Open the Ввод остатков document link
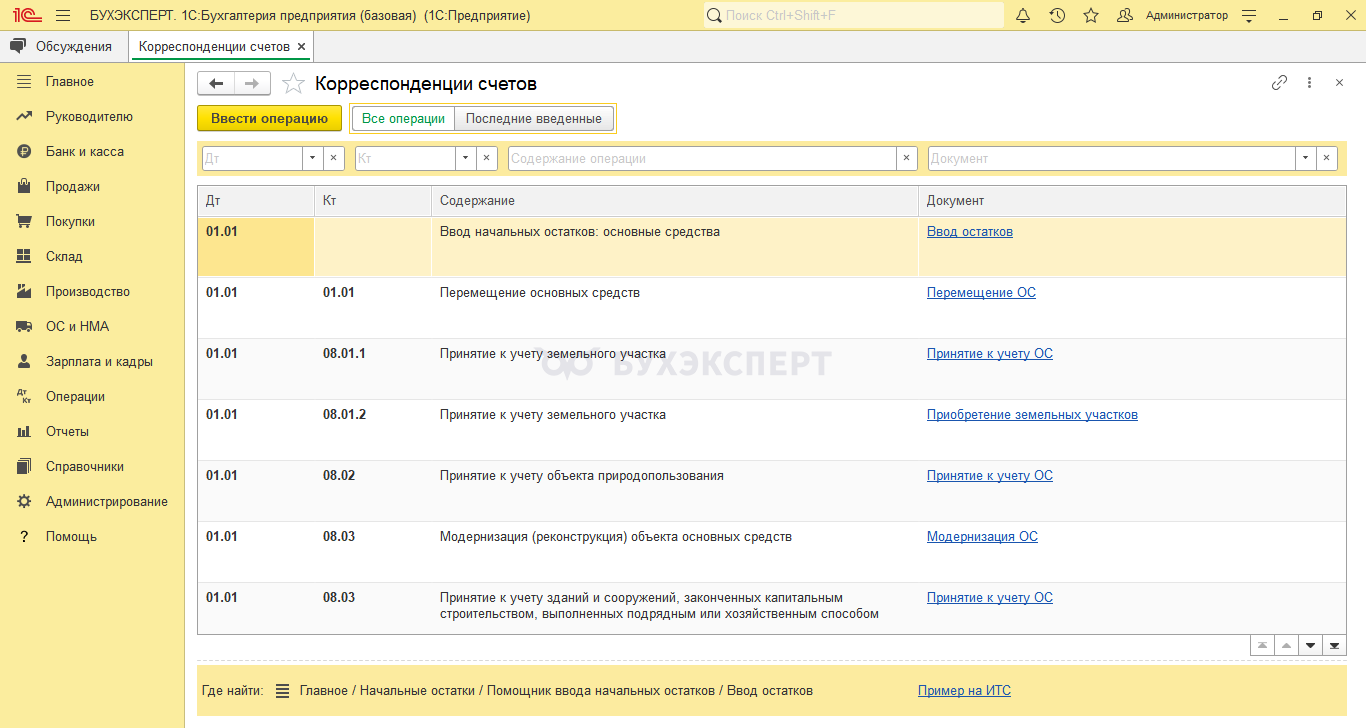 pos(970,231)
